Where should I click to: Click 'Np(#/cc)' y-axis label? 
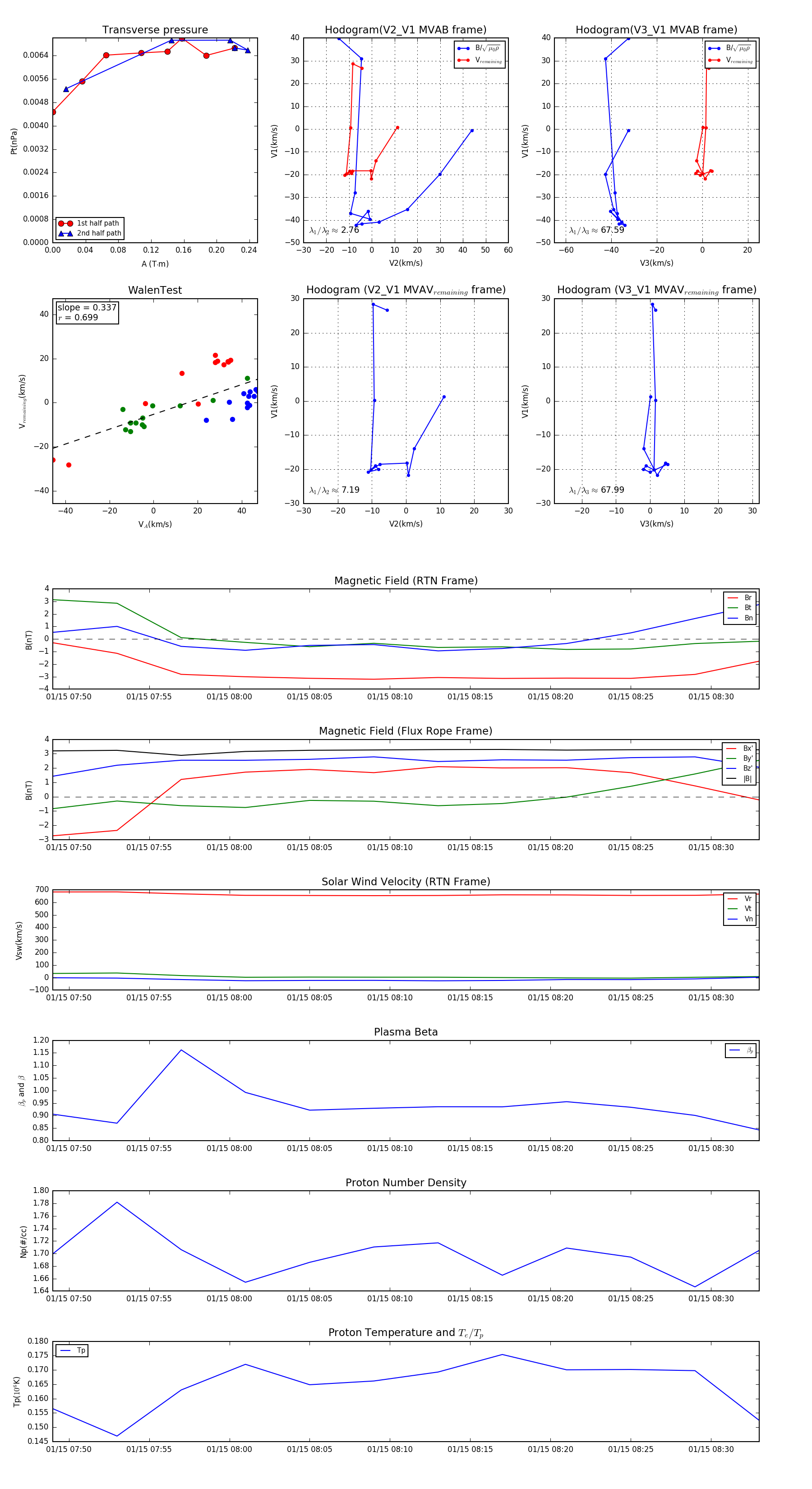pyautogui.click(x=24, y=1241)
